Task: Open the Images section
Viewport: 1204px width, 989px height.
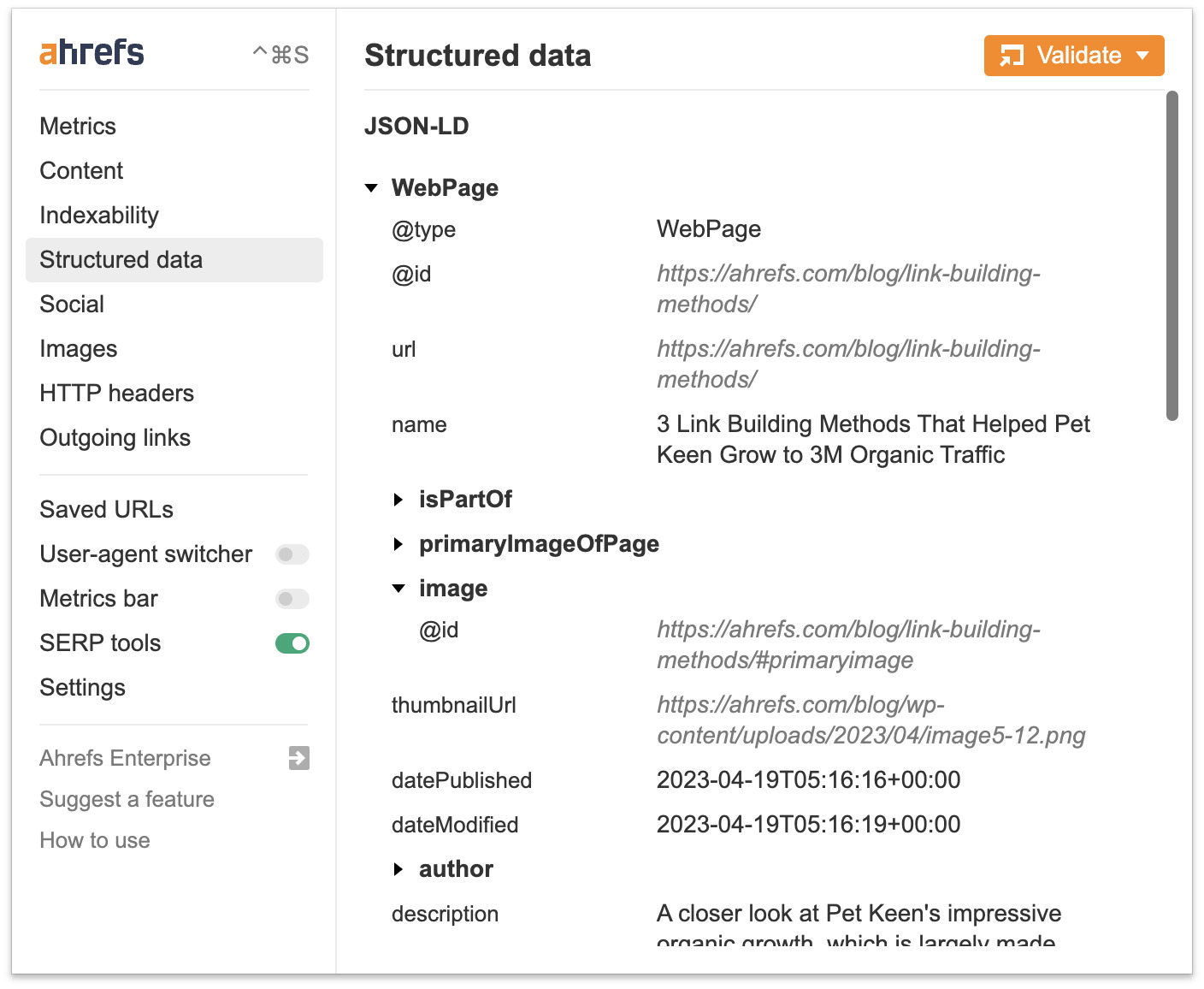Action: [x=79, y=349]
